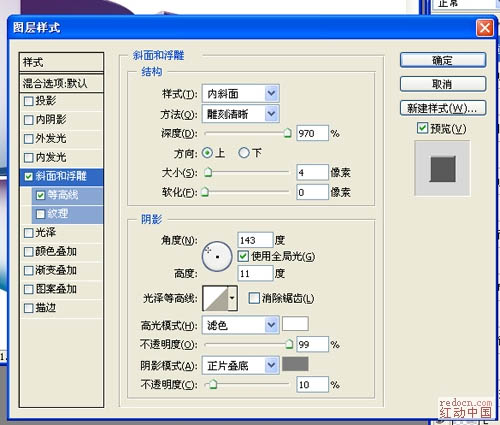Screen dimensions: 500x425
Task: Click the 确定 OK button
Action: coord(443,60)
